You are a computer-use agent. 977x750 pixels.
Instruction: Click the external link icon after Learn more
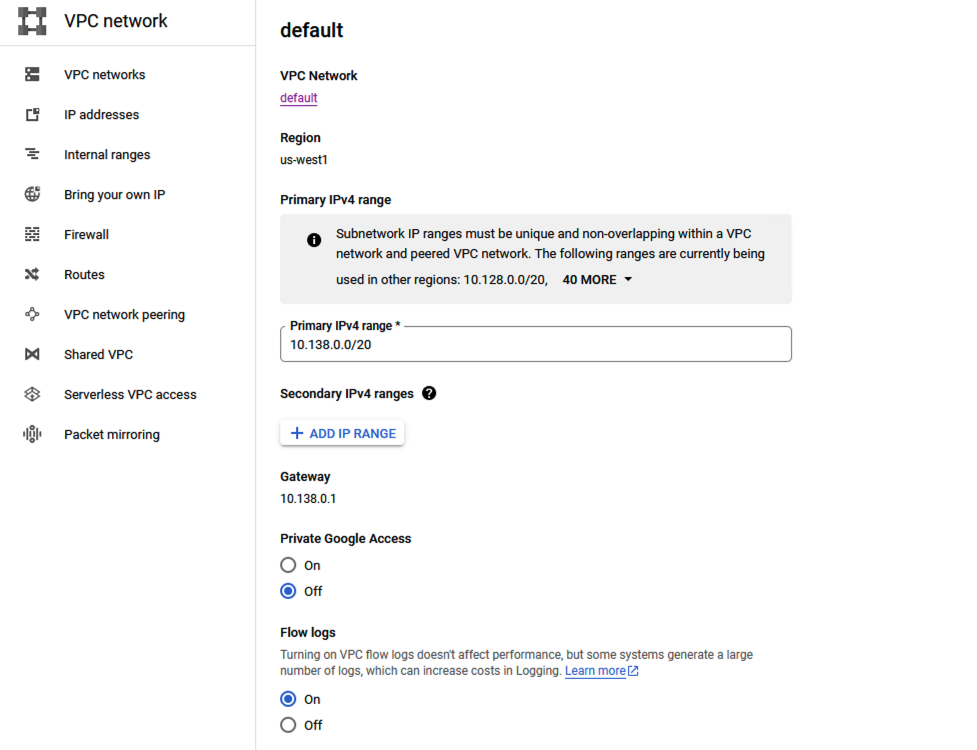pyautogui.click(x=633, y=671)
